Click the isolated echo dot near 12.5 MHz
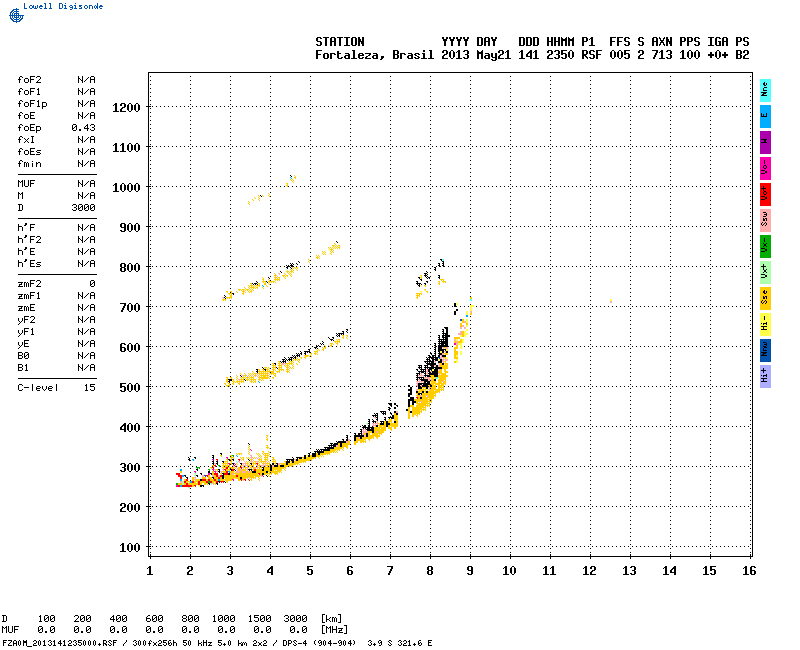The image size is (800, 650). point(610,301)
